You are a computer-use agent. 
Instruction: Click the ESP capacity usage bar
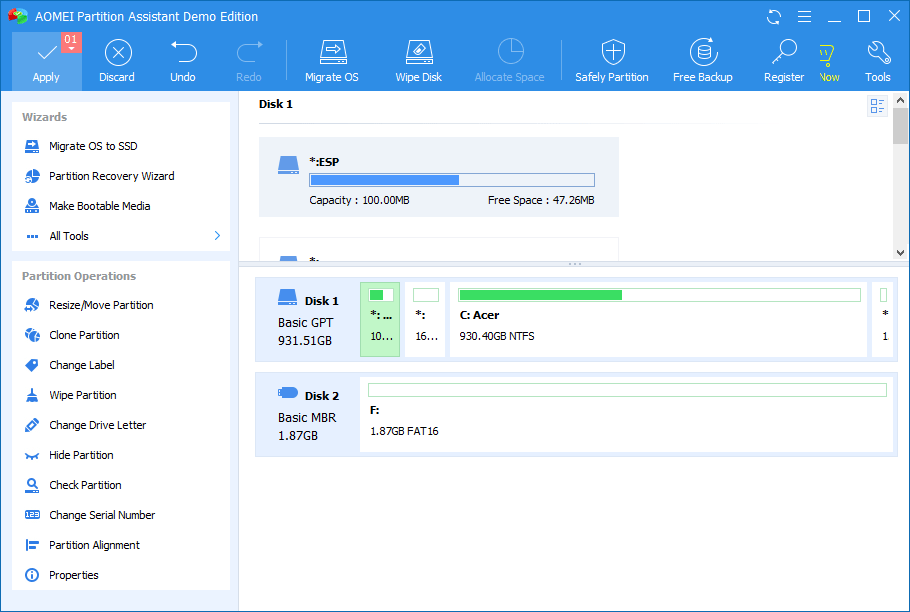pos(452,180)
